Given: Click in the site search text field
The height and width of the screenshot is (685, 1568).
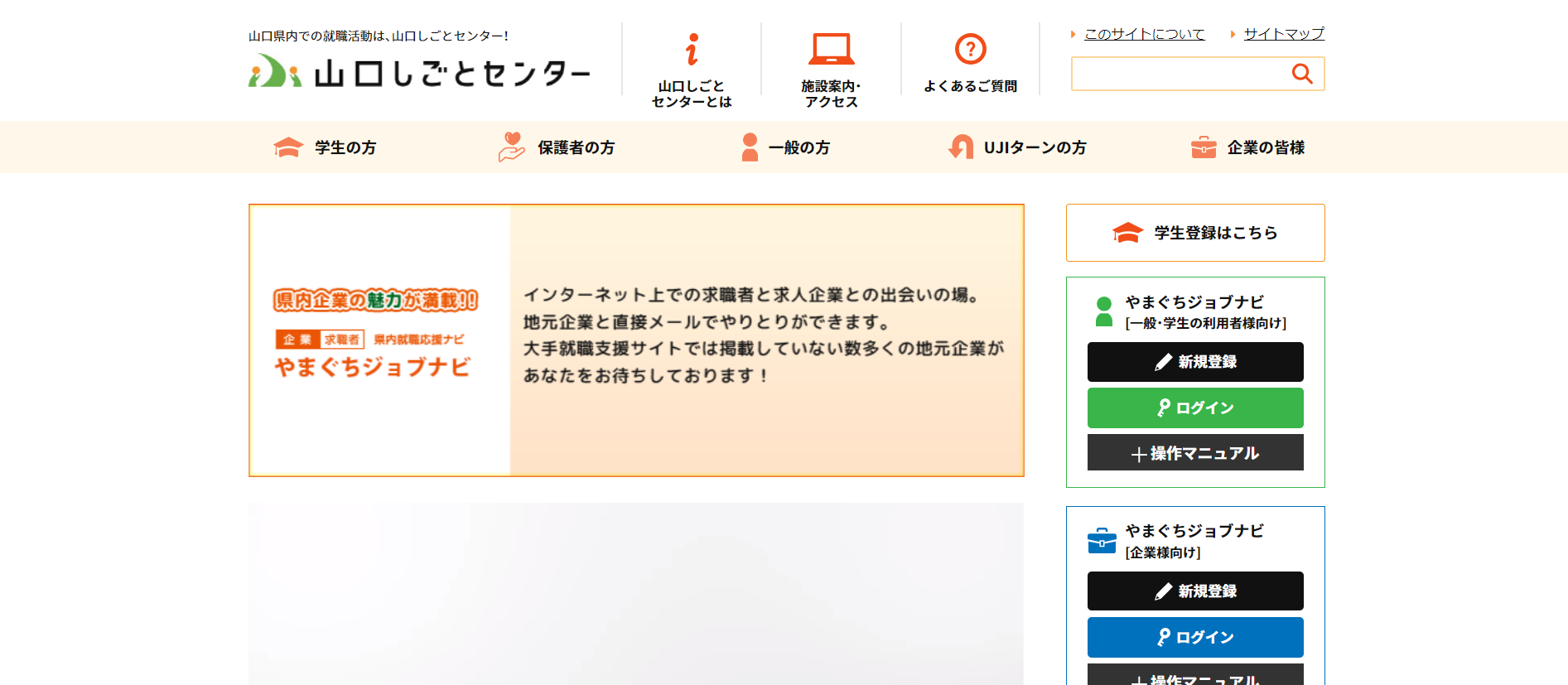Looking at the screenshot, I should click(1176, 74).
